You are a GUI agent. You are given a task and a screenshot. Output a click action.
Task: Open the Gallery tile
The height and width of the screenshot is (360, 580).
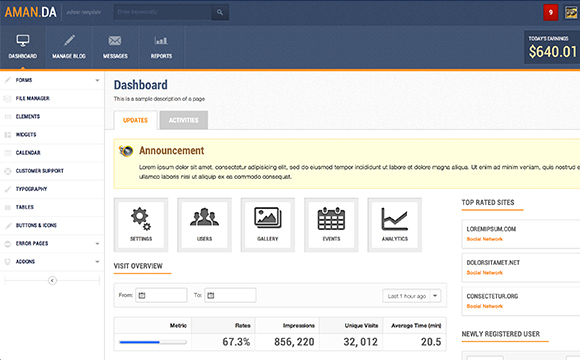click(x=268, y=225)
